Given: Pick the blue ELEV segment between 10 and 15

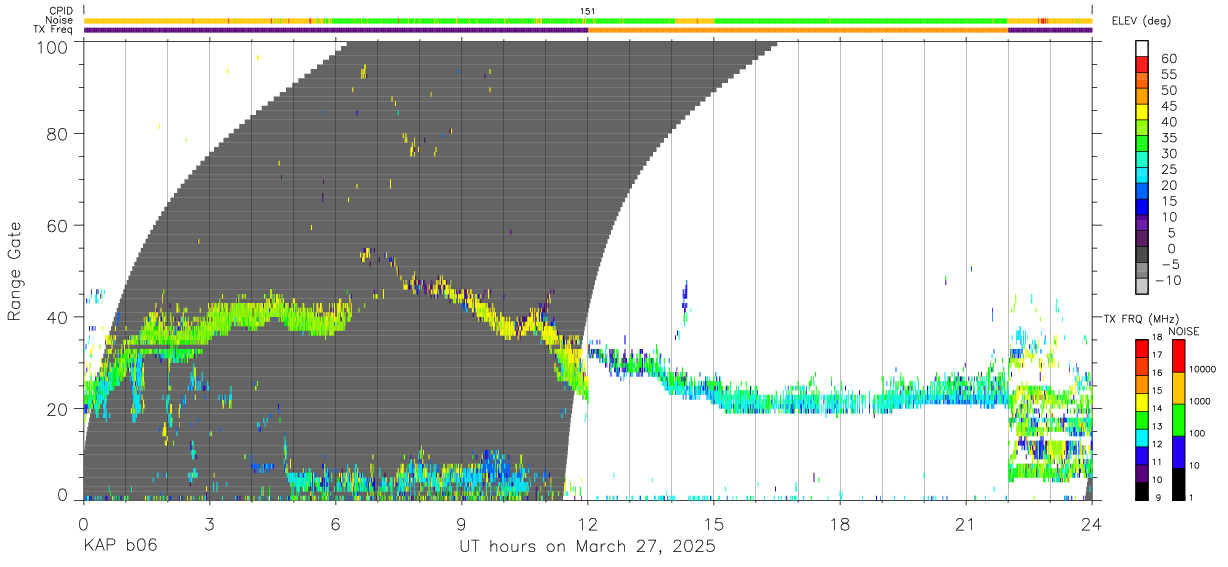Looking at the screenshot, I should 1143,207.
